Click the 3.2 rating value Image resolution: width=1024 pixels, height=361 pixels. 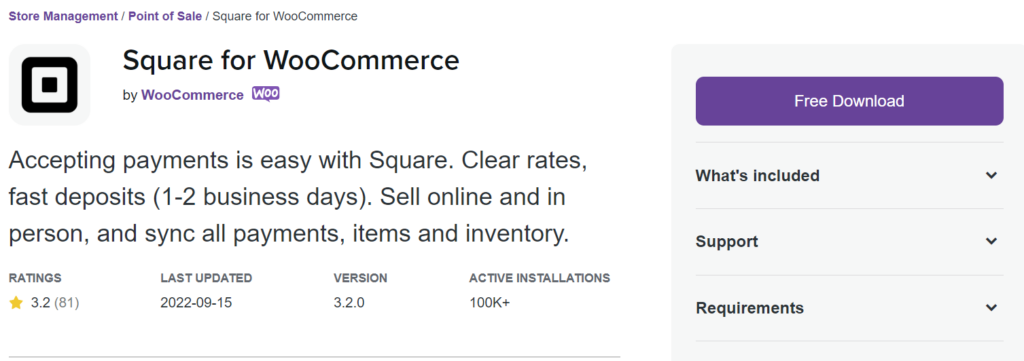tap(40, 303)
